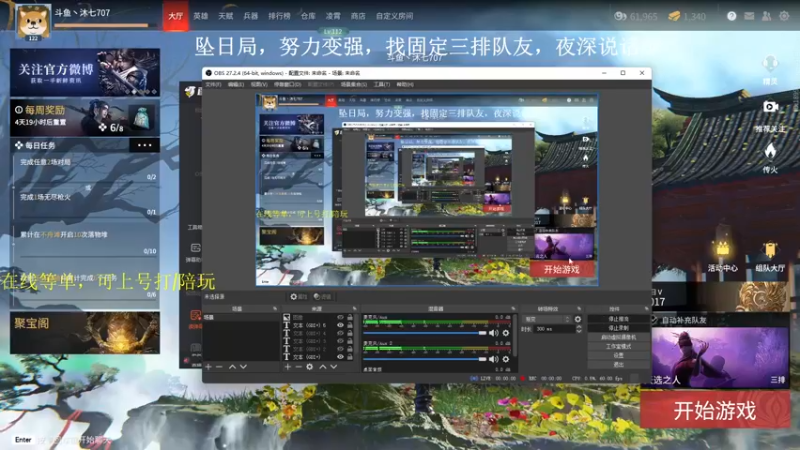Toggle lock on first source row in OBS

pos(350,317)
